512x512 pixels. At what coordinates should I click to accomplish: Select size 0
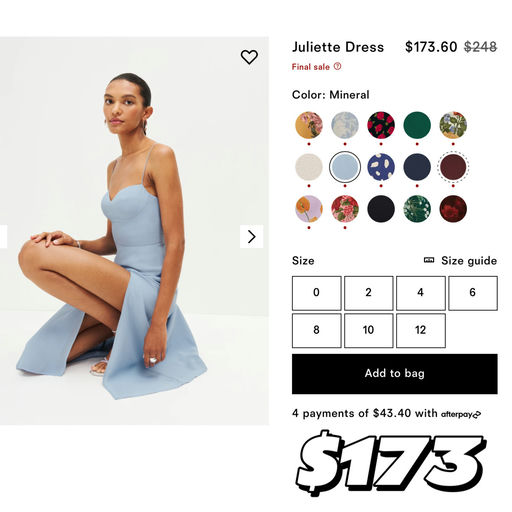coord(317,293)
